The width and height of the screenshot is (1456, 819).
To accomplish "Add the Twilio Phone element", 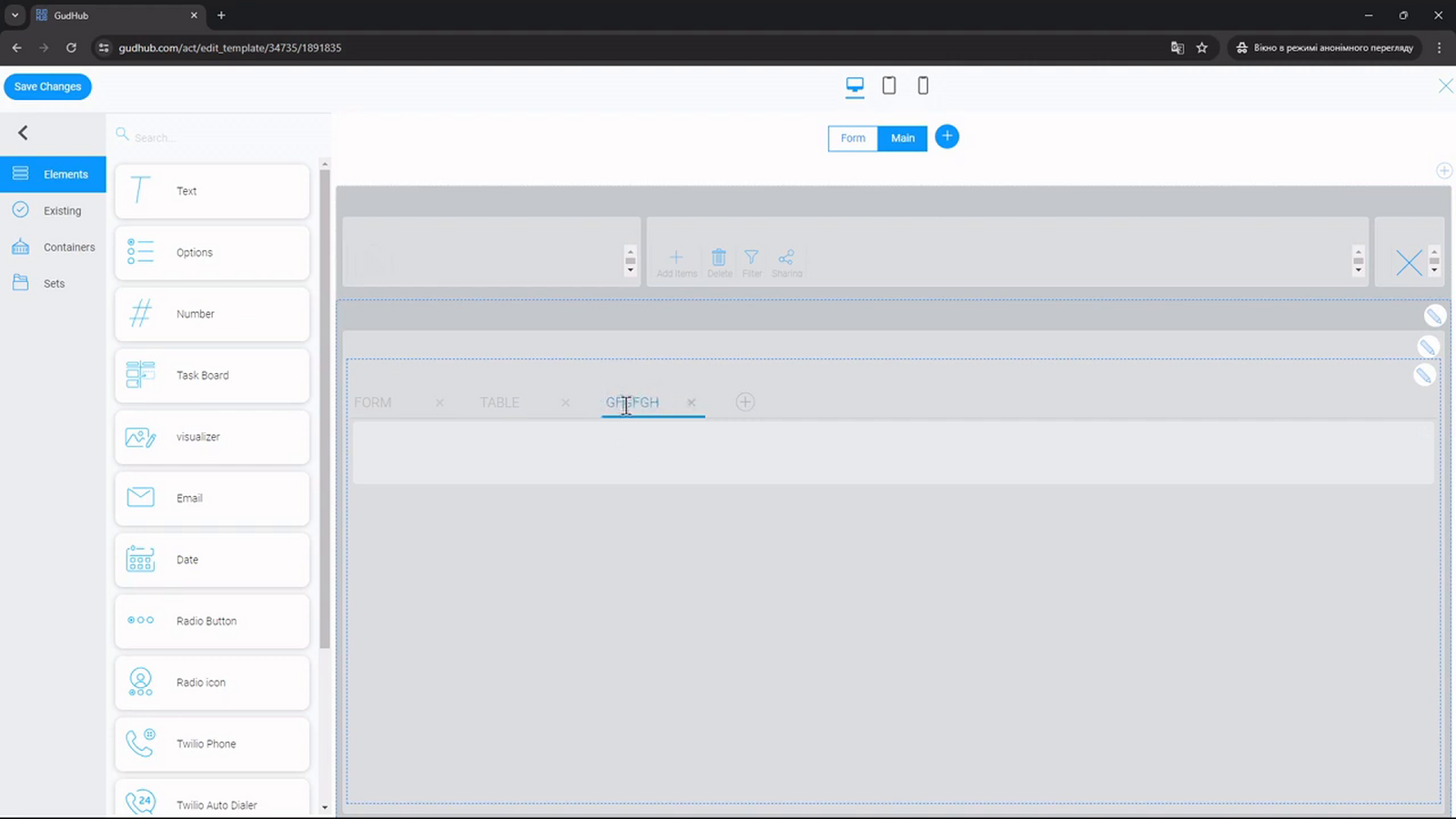I will [212, 744].
